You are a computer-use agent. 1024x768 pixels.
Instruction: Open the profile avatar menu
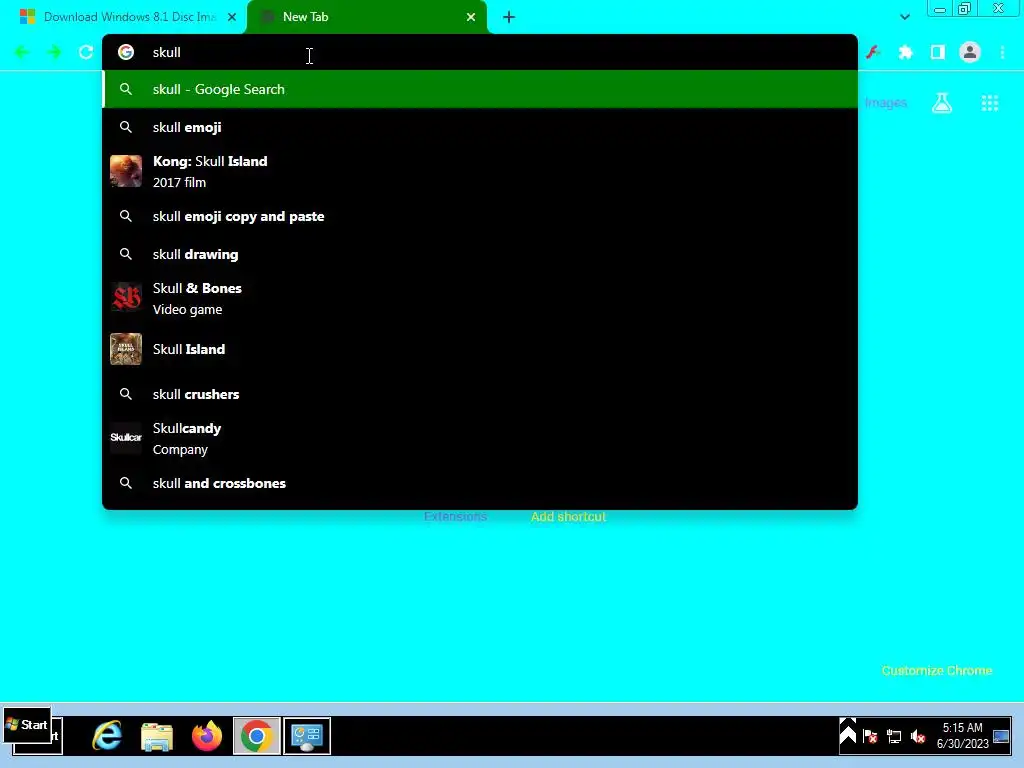pos(970,52)
